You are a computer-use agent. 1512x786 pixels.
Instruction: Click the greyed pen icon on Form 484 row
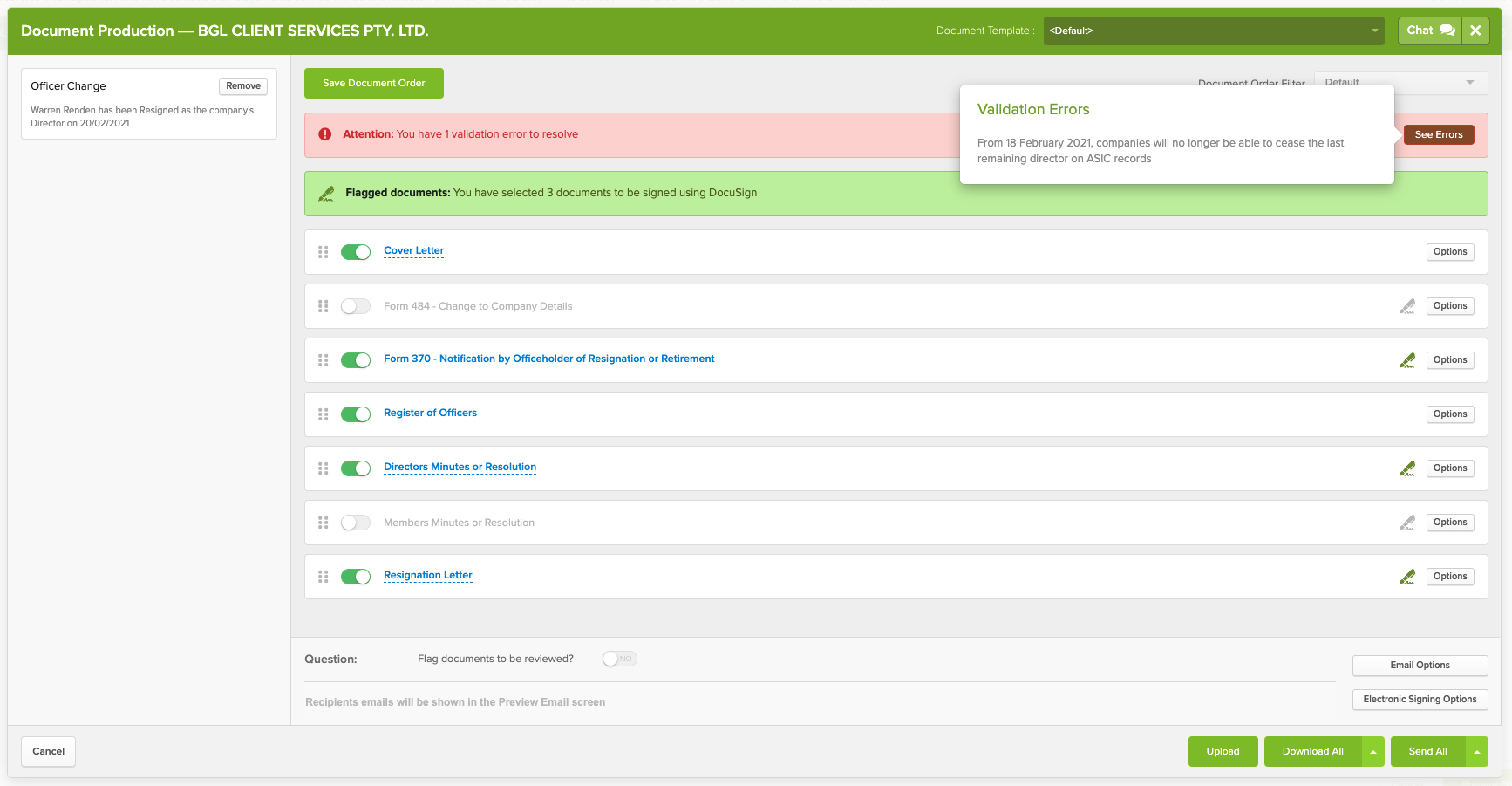1406,306
